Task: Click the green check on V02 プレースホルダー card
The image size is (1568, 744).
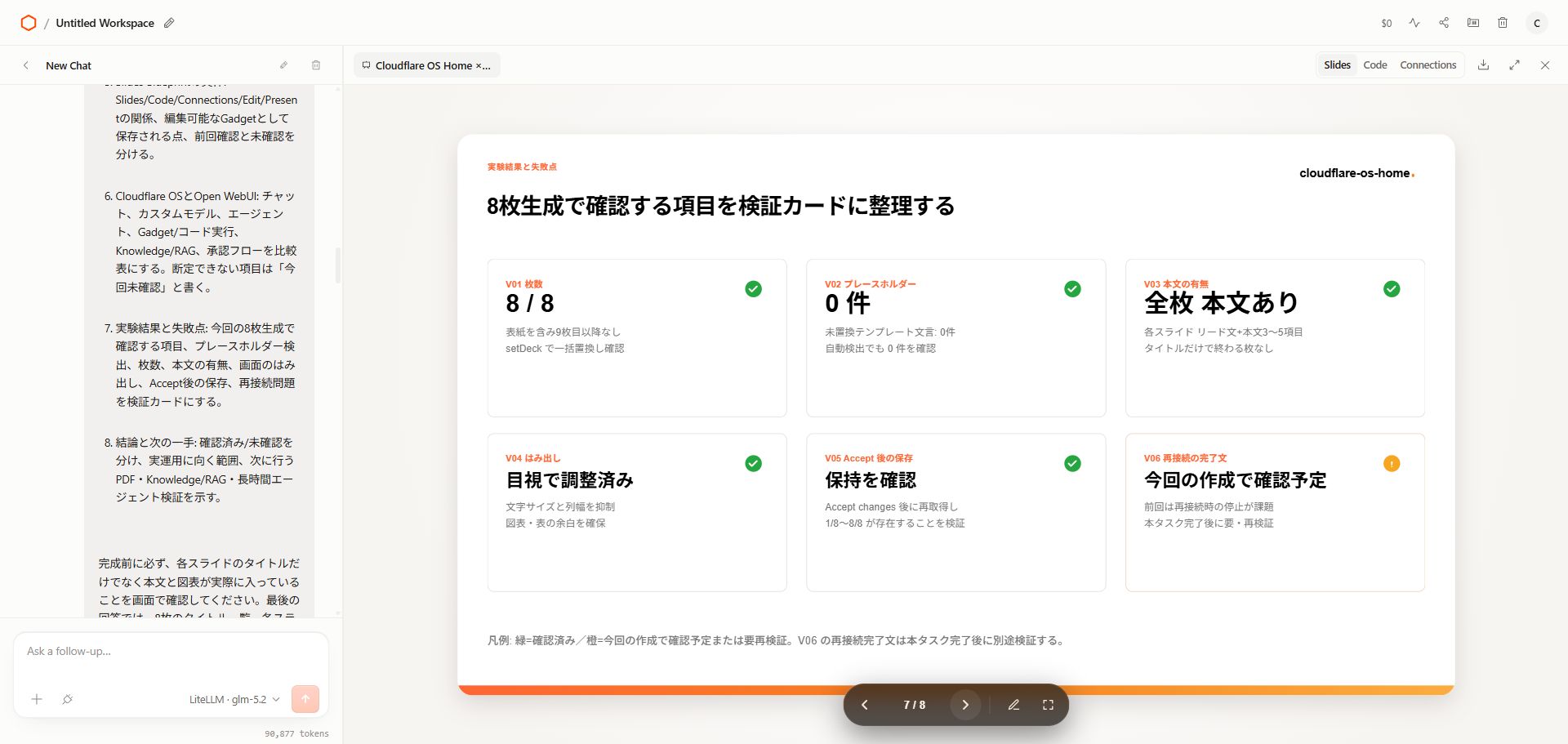Action: coord(1073,289)
